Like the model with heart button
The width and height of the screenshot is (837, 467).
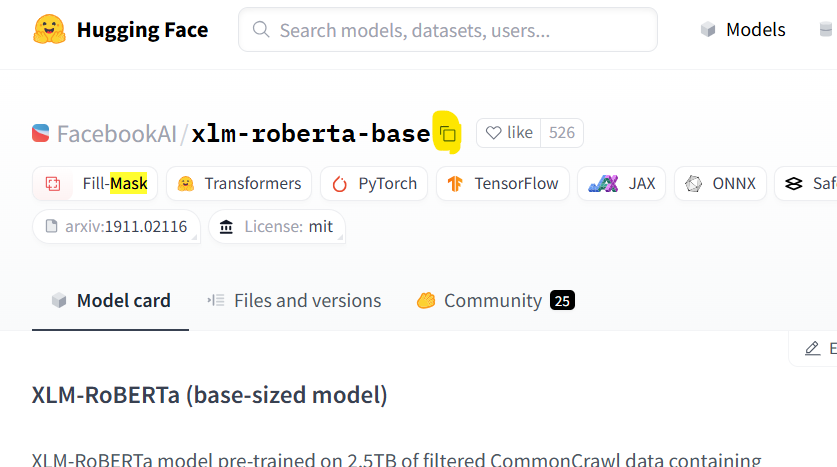pos(509,132)
